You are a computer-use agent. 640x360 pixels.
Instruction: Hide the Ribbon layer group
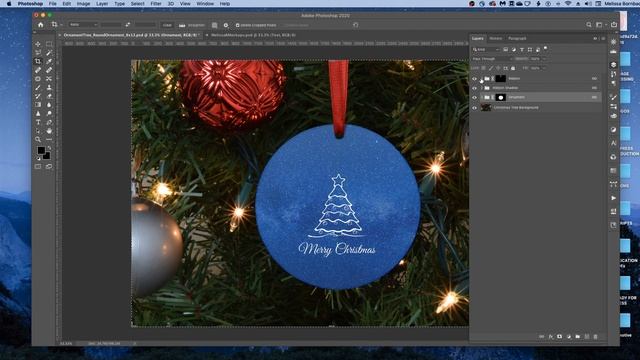[474, 78]
